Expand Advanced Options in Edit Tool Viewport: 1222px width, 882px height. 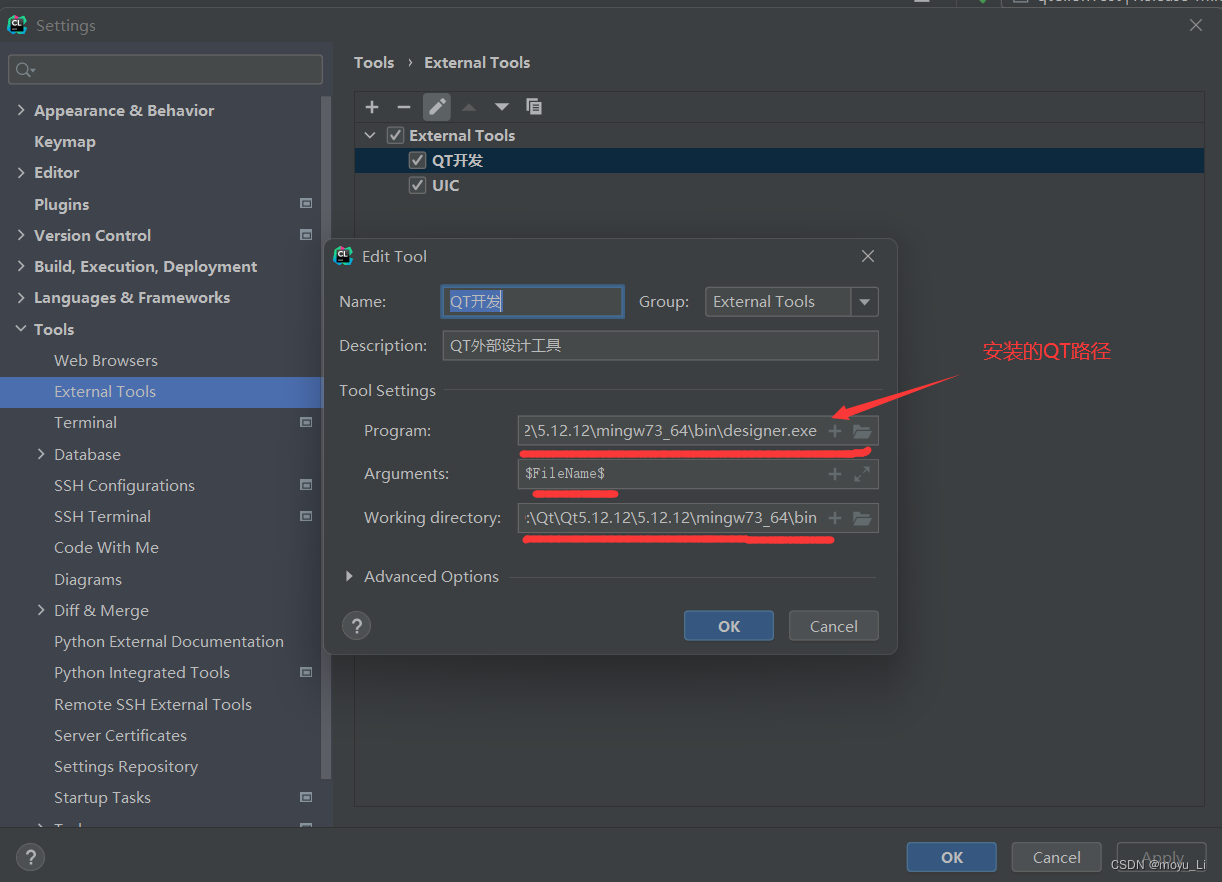click(x=349, y=576)
